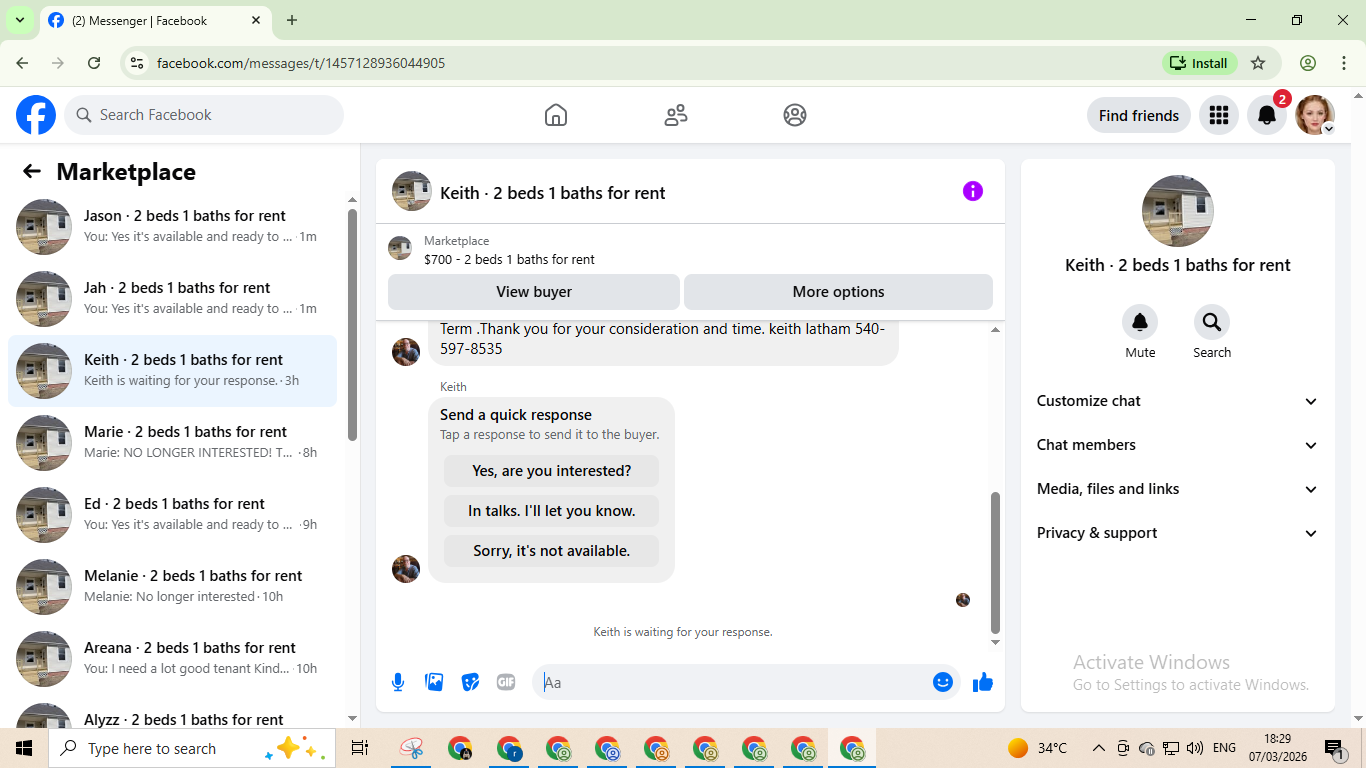The image size is (1366, 768).
Task: Click the View buyer button
Action: point(534,292)
